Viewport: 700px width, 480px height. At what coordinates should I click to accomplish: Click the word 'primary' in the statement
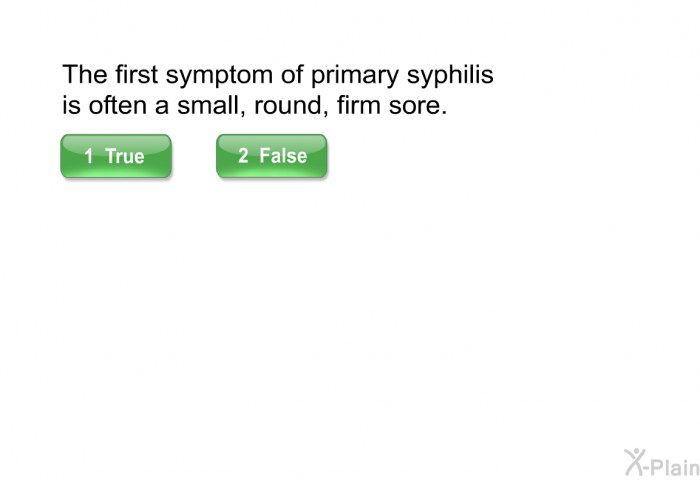coord(354,75)
